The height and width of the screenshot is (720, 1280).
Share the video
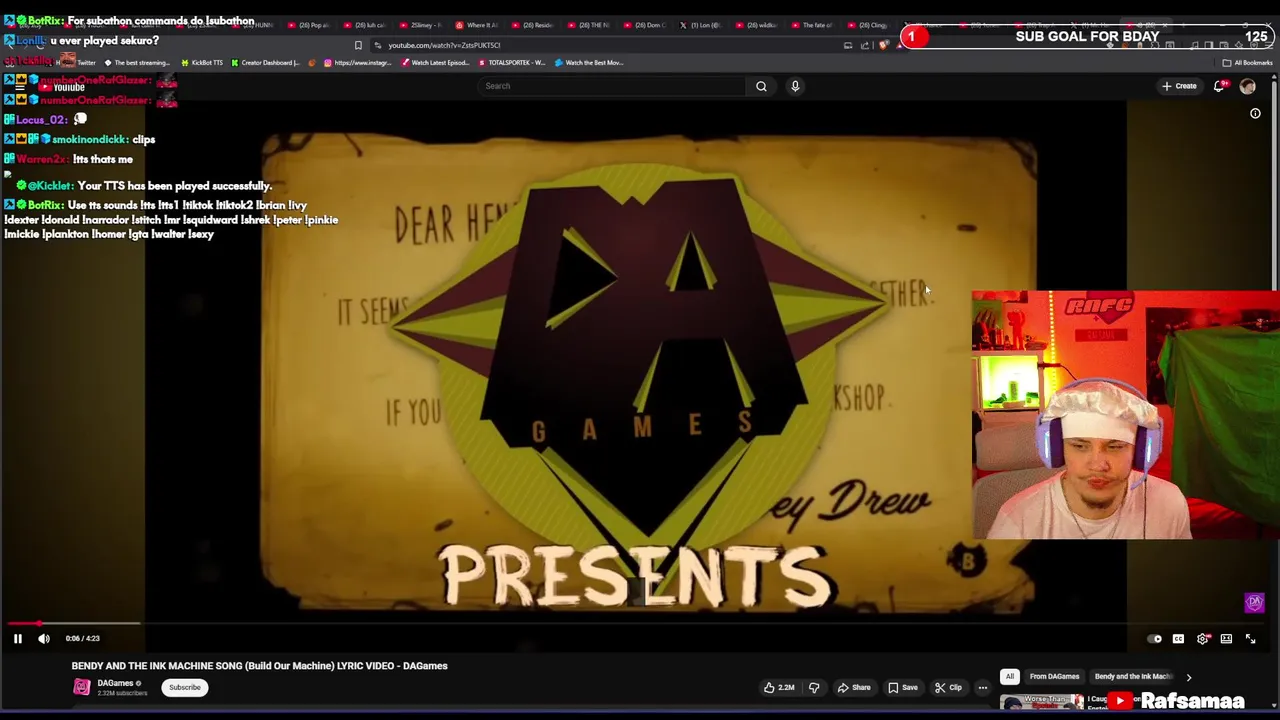point(854,687)
